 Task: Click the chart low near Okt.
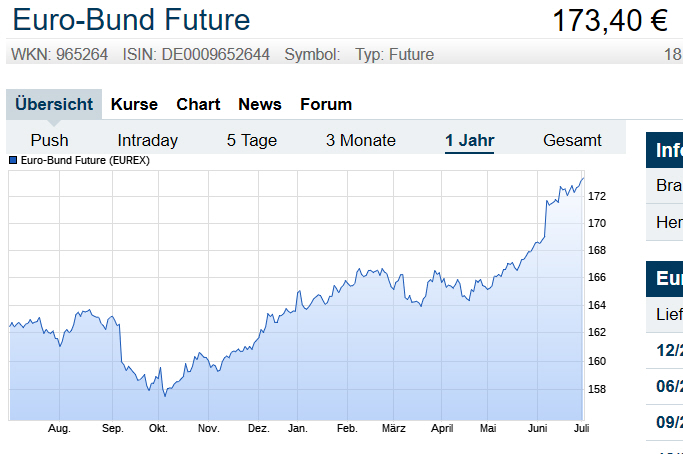click(x=165, y=395)
